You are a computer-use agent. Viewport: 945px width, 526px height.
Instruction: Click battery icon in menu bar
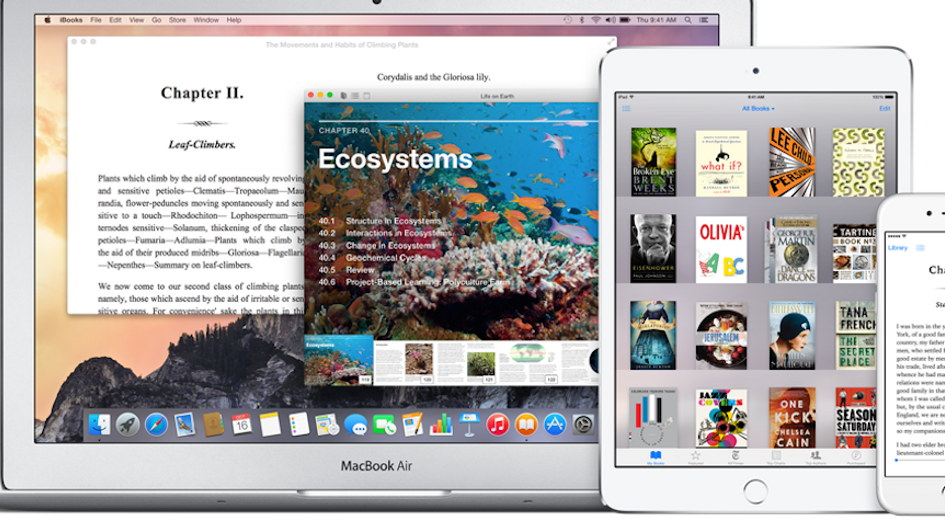625,20
